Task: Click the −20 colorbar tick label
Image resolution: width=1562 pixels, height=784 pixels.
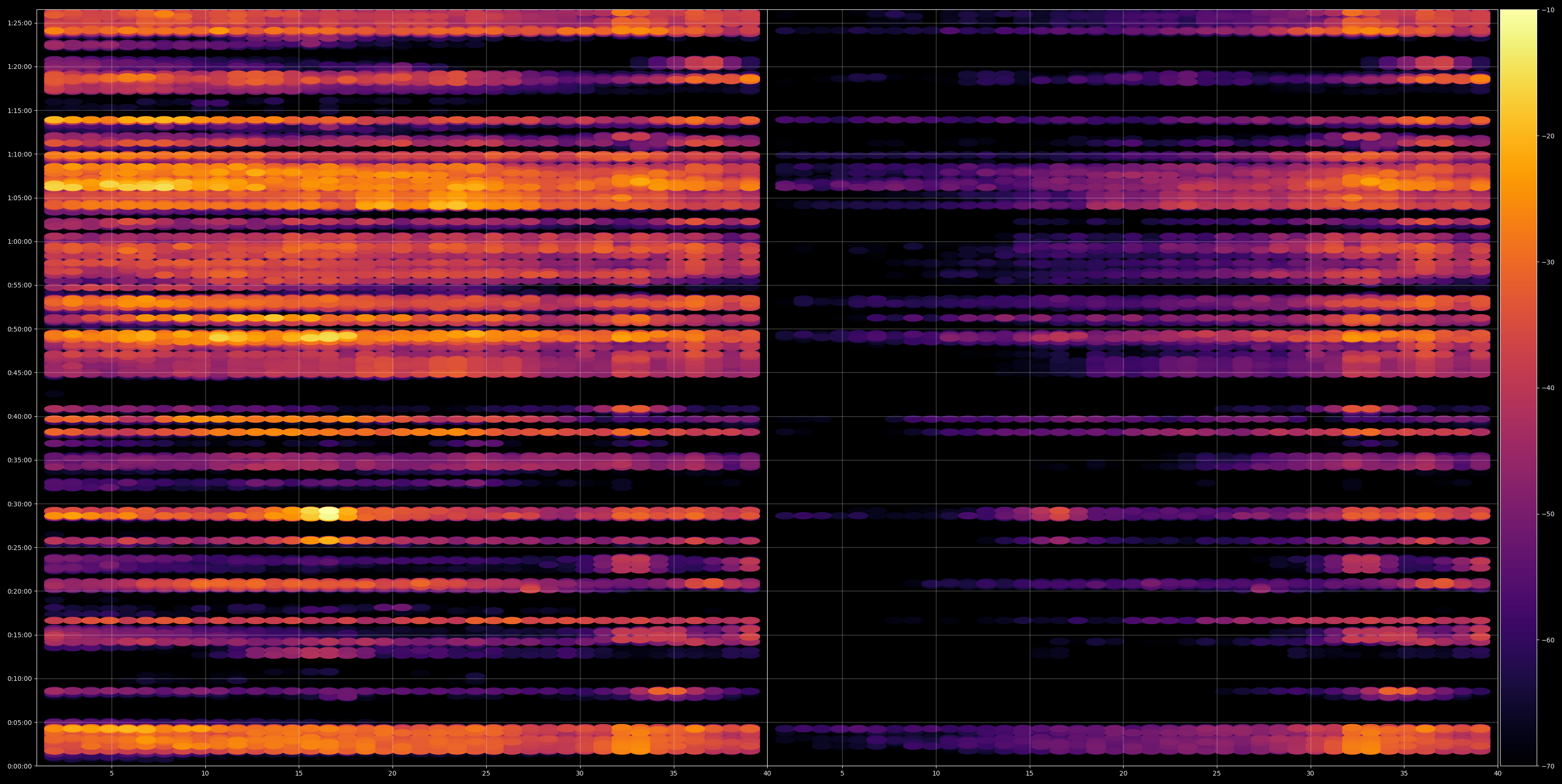Action: point(1547,136)
